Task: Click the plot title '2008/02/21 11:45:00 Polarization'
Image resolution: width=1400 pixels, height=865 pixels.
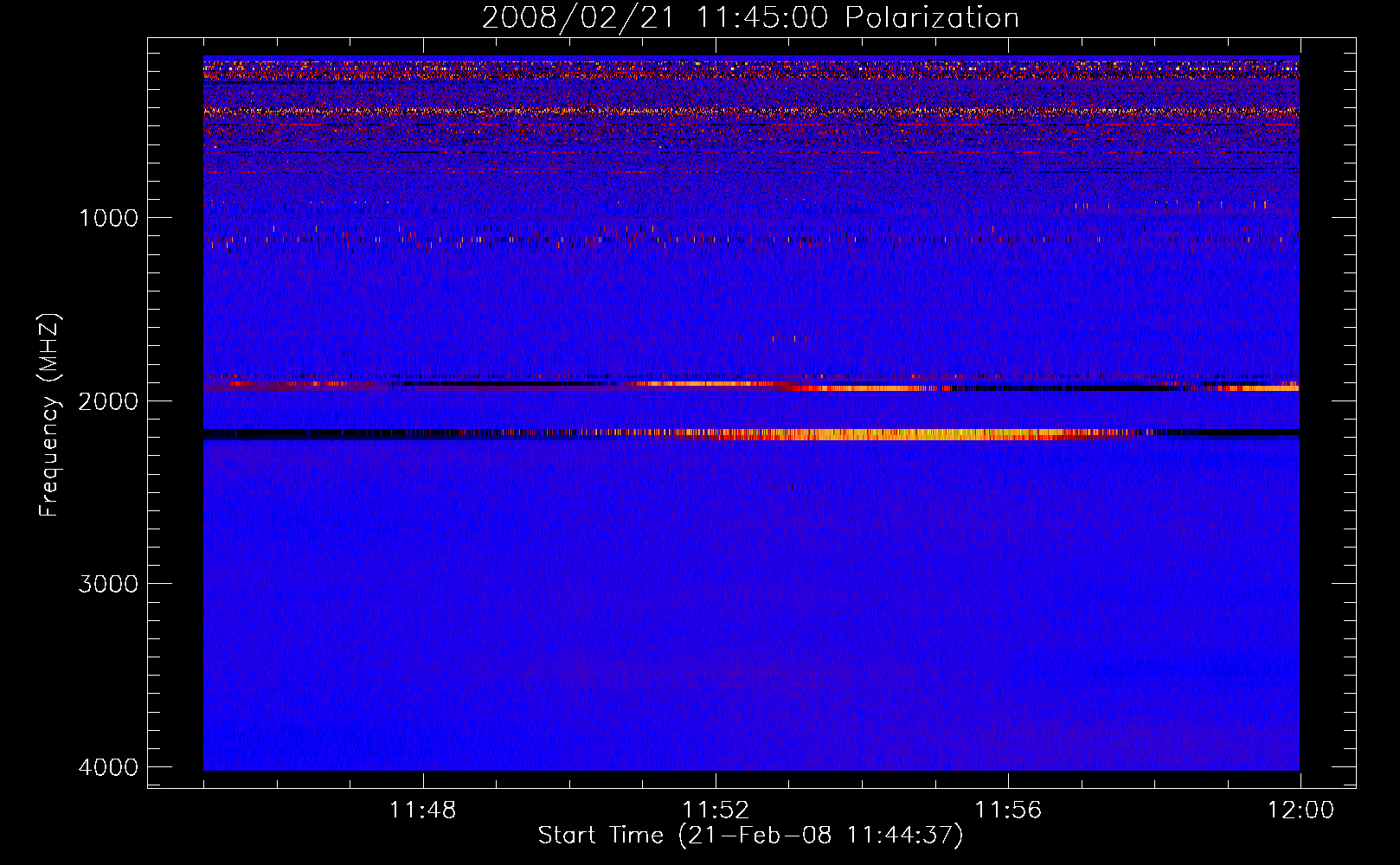Action: click(x=750, y=17)
